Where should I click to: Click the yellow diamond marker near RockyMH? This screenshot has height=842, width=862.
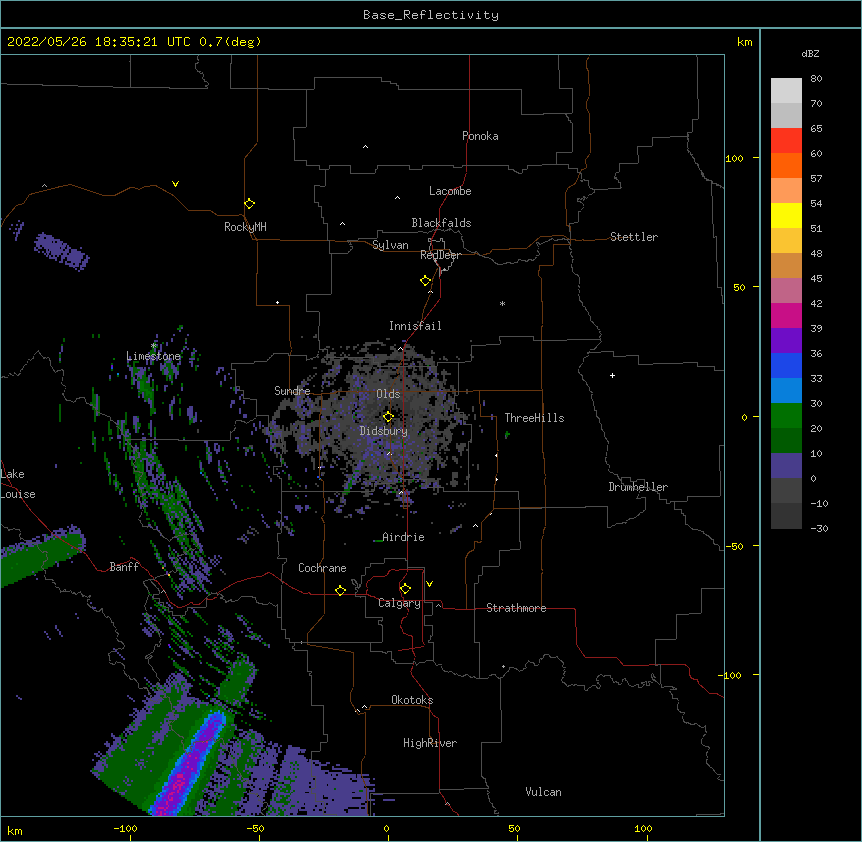(249, 204)
